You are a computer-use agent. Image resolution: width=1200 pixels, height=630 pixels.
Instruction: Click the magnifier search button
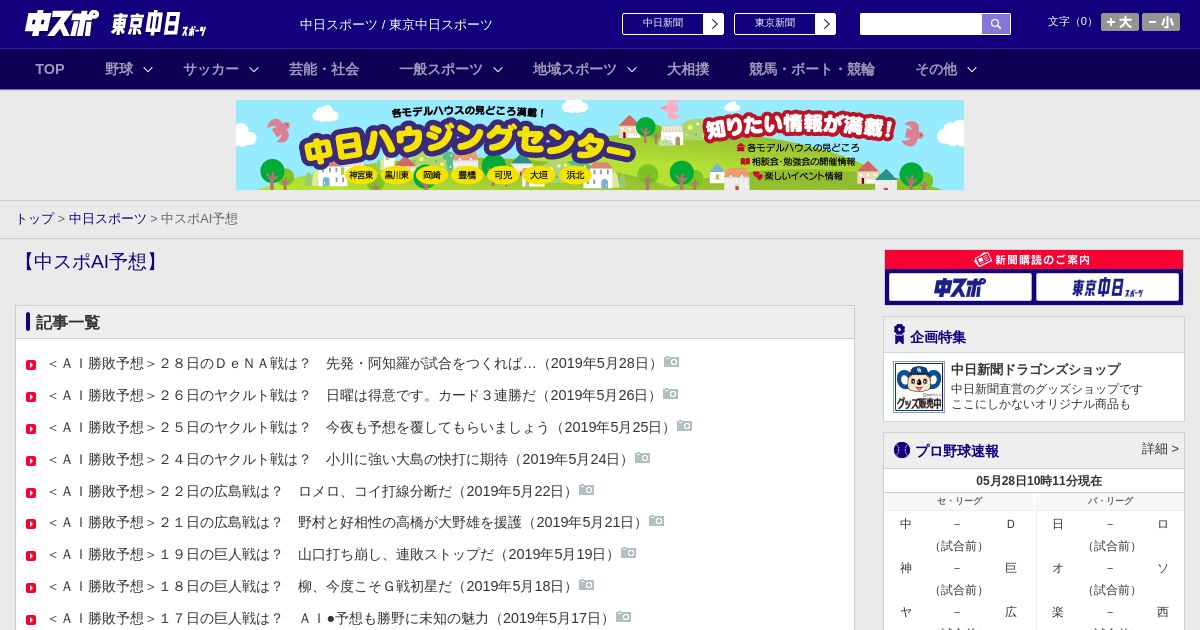[x=996, y=24]
